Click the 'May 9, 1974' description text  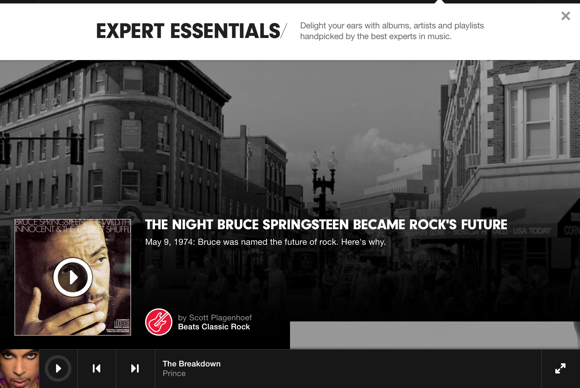(x=265, y=242)
